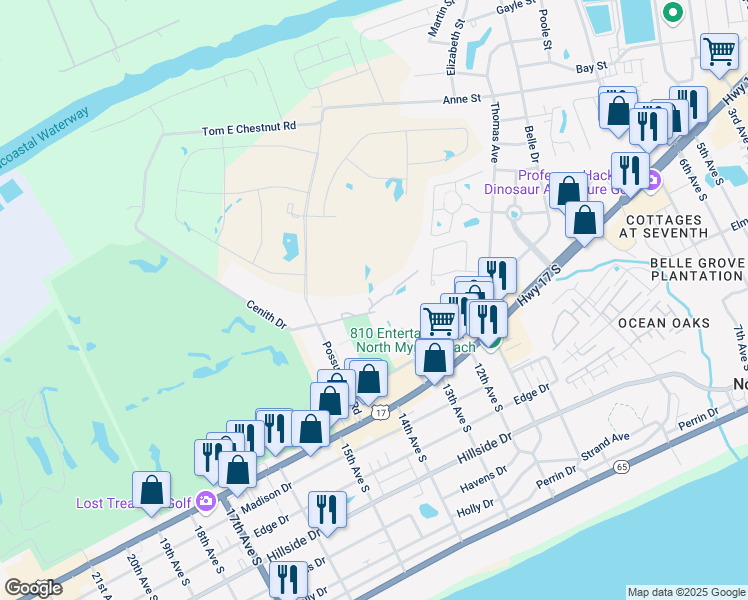This screenshot has height=600, width=748.
Task: Click the US 17 highway shield
Action: pos(380,413)
